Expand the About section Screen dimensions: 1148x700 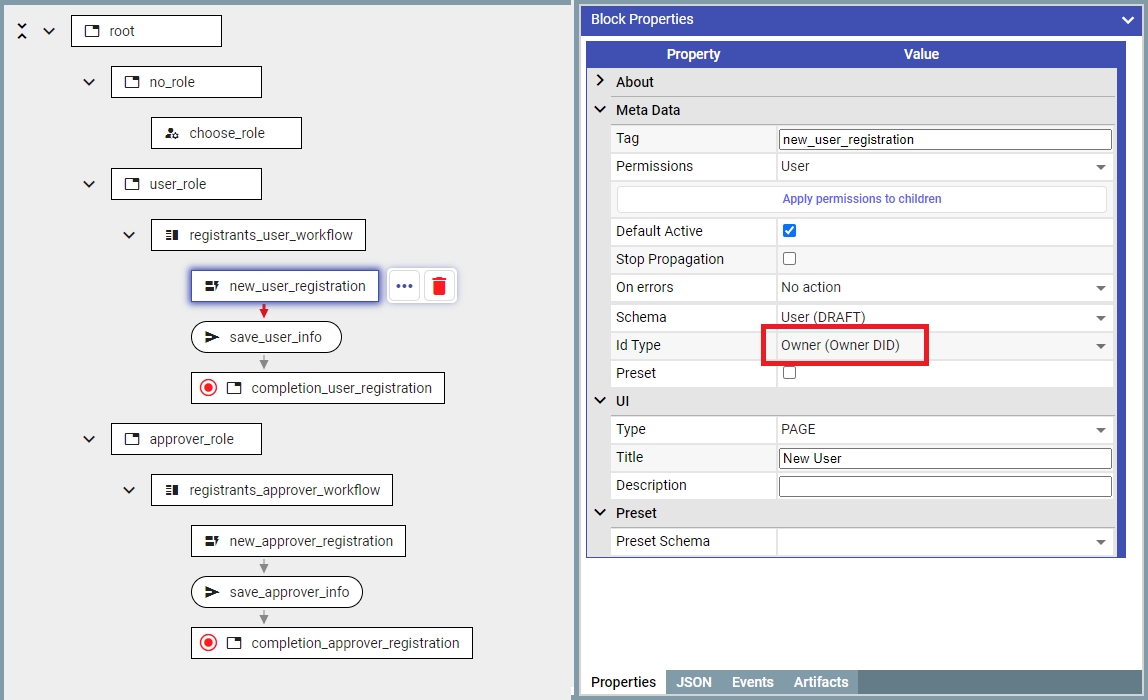point(600,82)
